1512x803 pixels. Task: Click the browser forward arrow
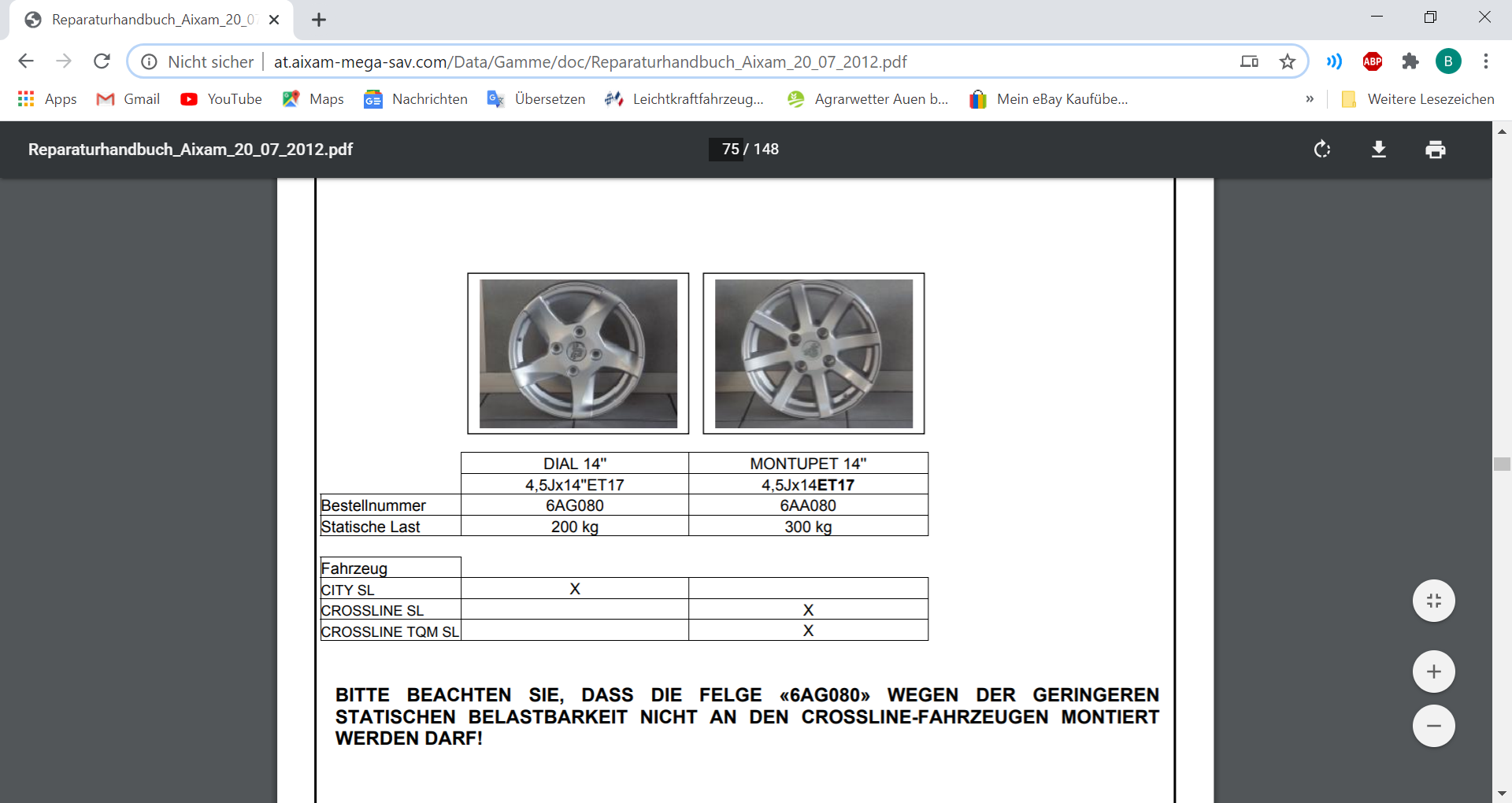(x=64, y=61)
